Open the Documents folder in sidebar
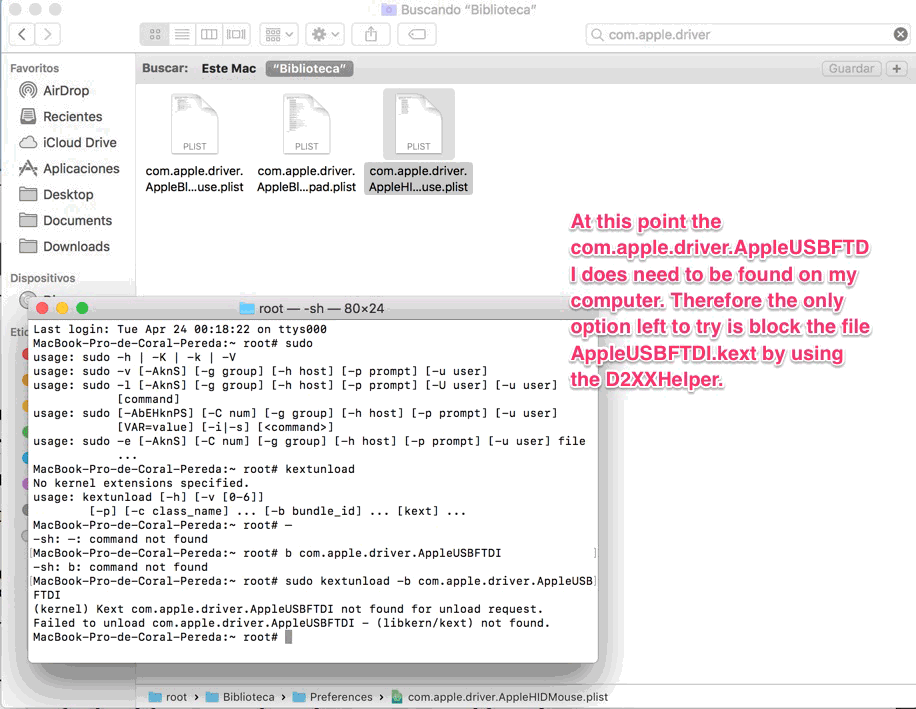 pyautogui.click(x=77, y=220)
